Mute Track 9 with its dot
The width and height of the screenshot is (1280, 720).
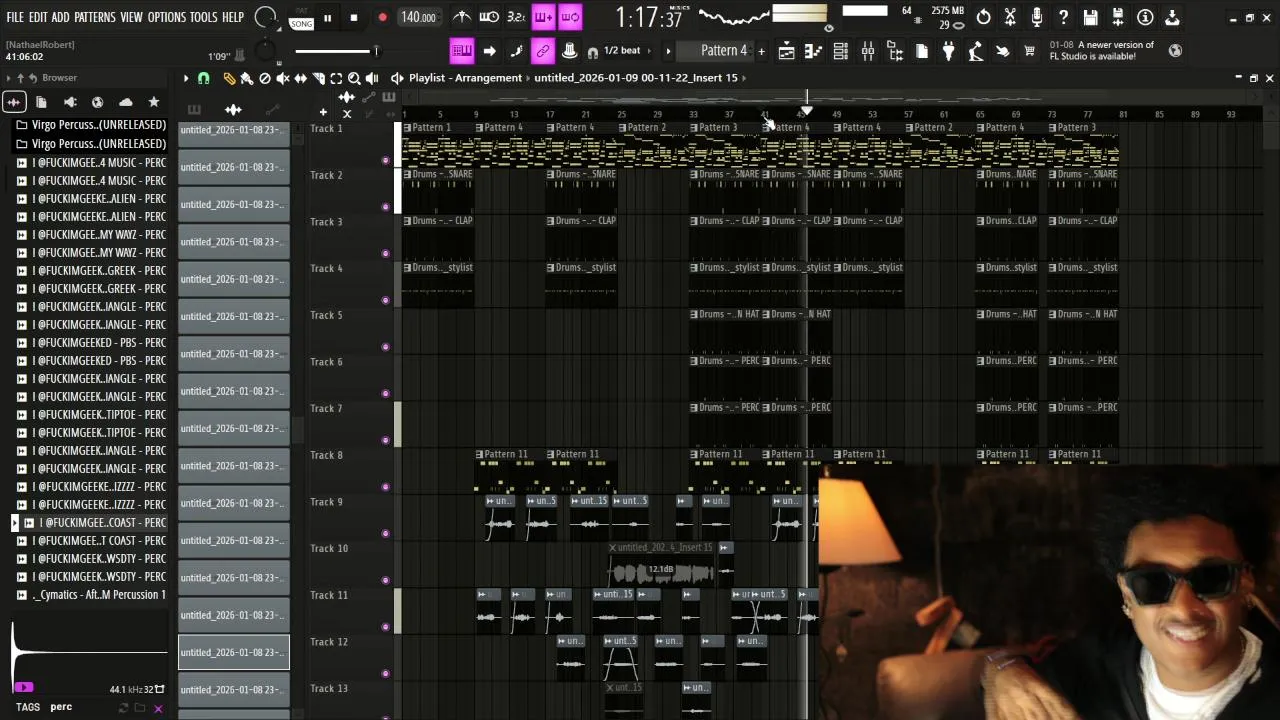click(386, 533)
